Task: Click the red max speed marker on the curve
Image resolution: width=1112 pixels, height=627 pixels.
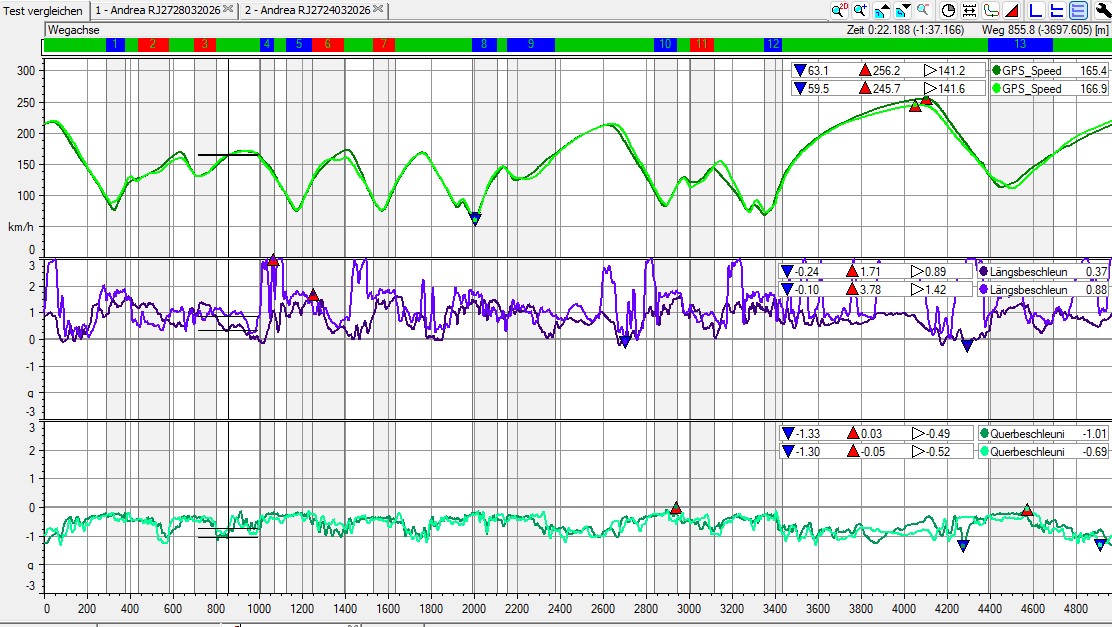Action: 926,100
